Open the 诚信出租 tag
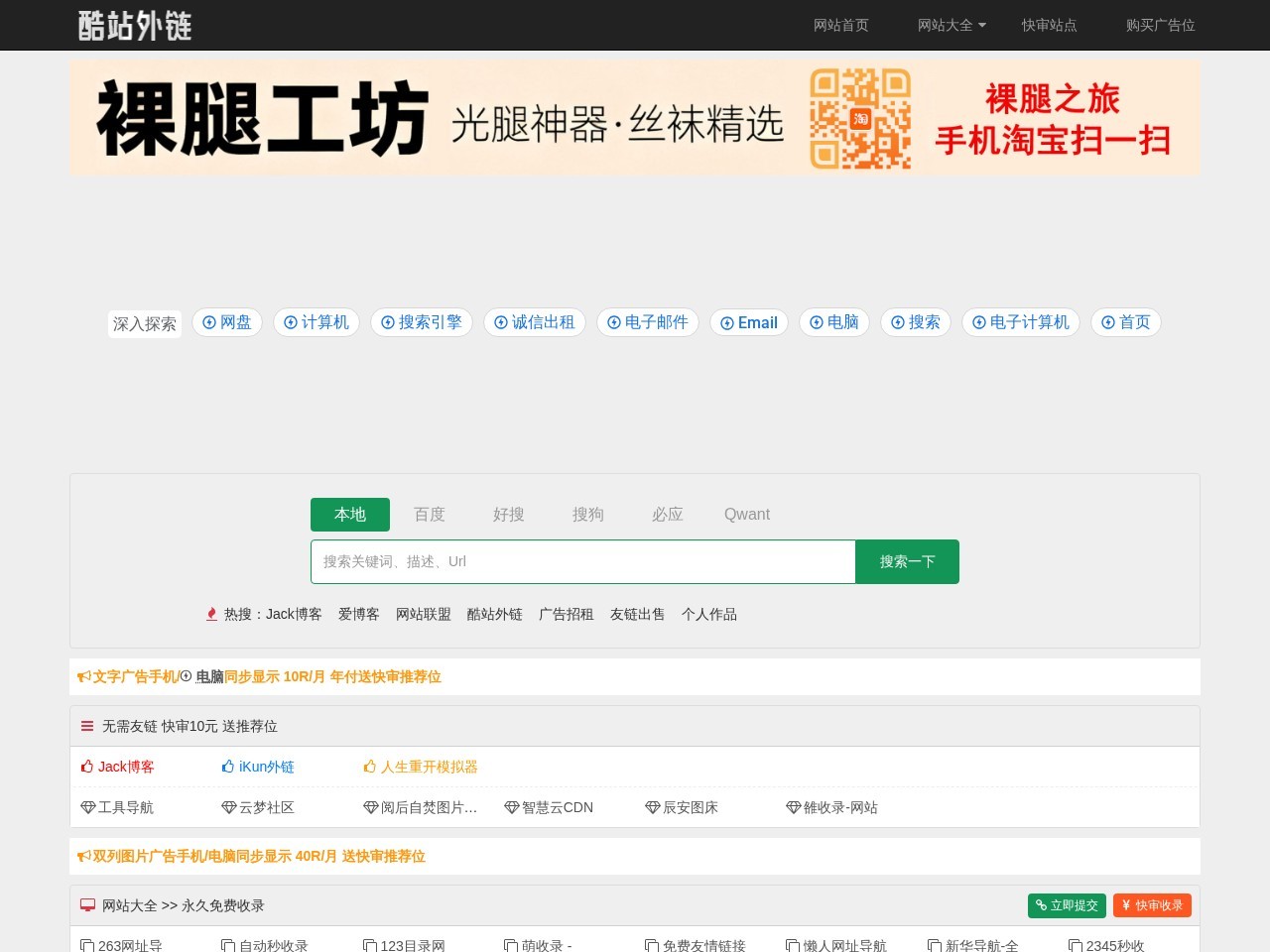1270x952 pixels. click(x=535, y=322)
